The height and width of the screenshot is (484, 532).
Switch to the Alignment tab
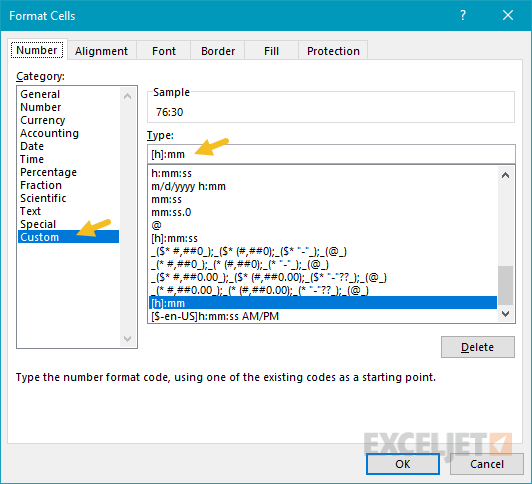tap(101, 51)
